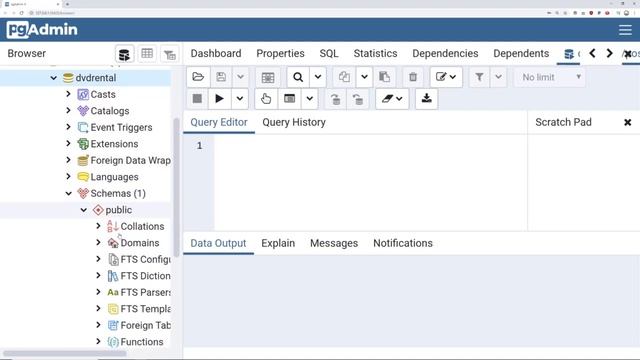Screen dimensions: 640x360
Task: Open the Find options dropdown arrow
Action: pyautogui.click(x=318, y=77)
